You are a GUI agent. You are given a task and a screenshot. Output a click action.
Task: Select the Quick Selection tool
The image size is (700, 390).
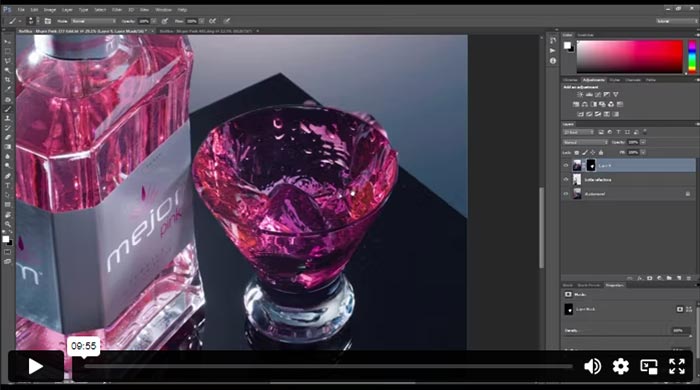pos(8,70)
